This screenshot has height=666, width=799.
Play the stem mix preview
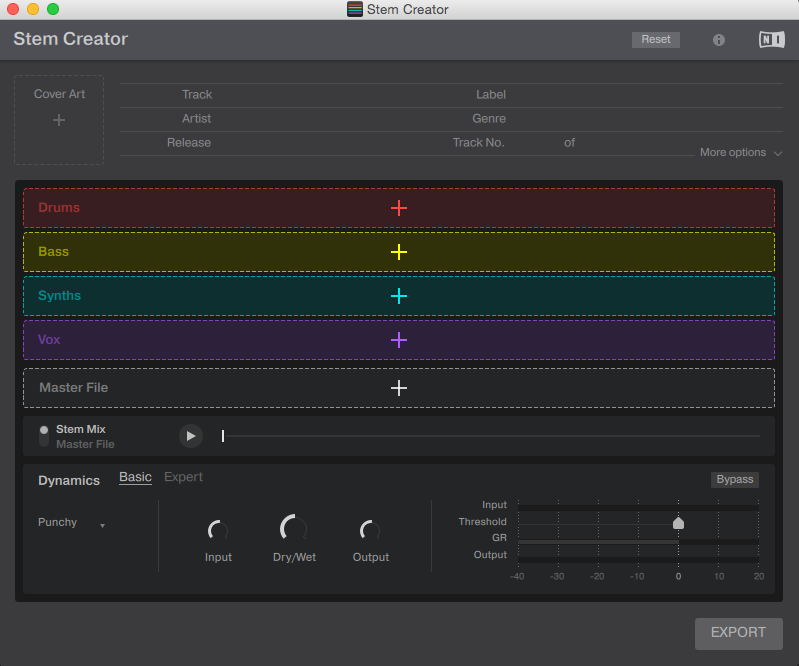click(x=191, y=436)
